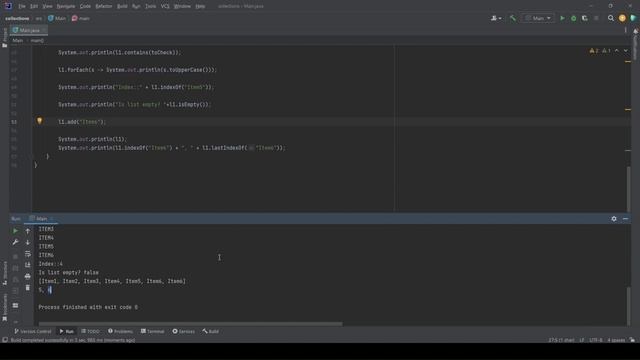Go to next highlighted error arrow

tap(625, 51)
